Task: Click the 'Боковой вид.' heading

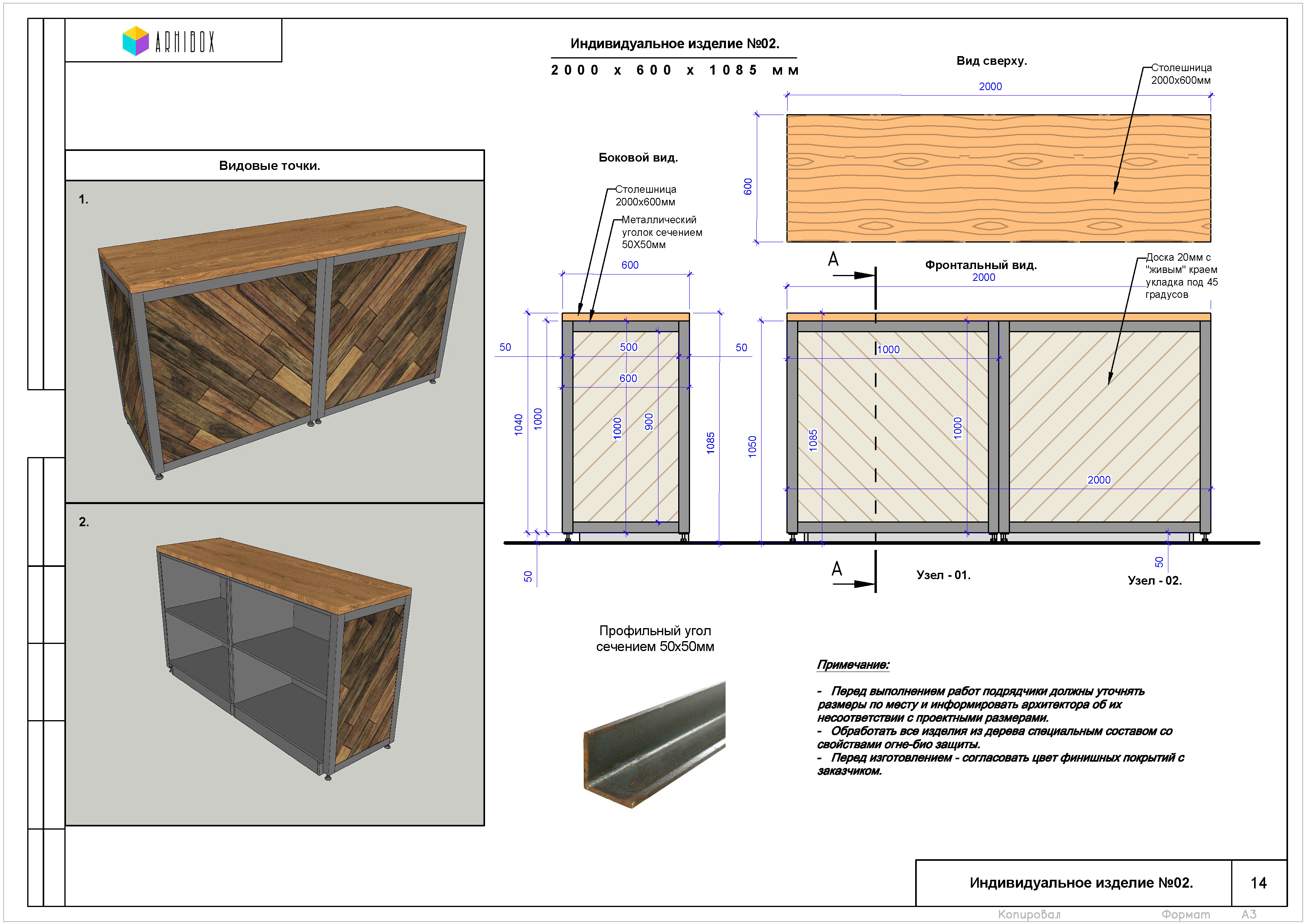Action: [638, 158]
